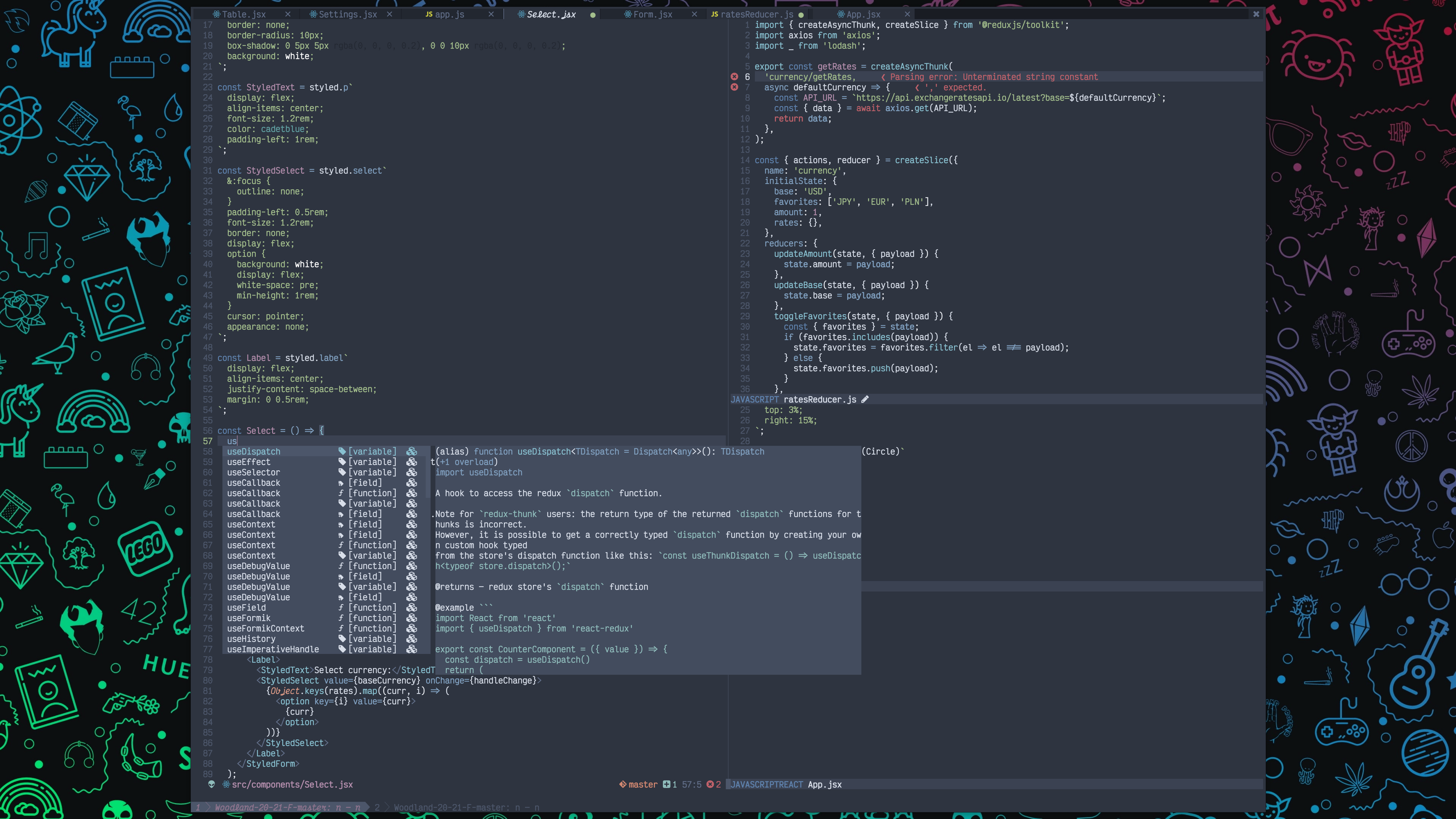Click the modified dot on Select.jsx tab
The height and width of the screenshot is (819, 1456).
pyautogui.click(x=592, y=15)
